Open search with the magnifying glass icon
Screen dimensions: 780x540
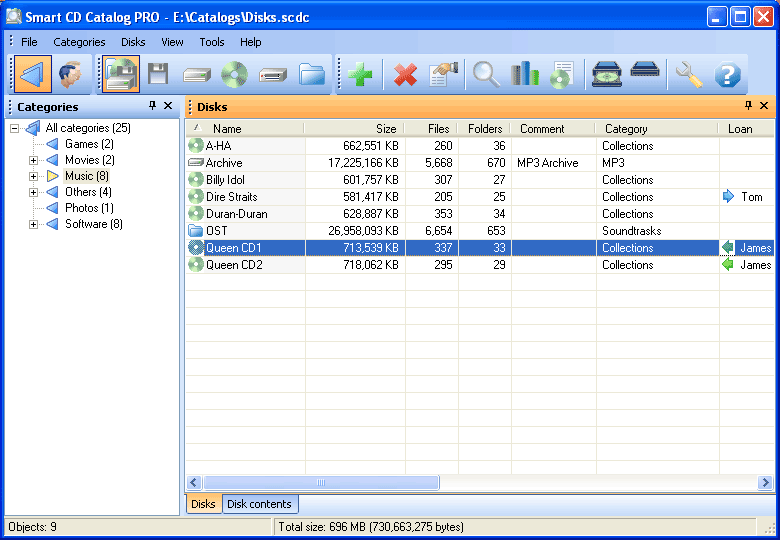[x=486, y=75]
